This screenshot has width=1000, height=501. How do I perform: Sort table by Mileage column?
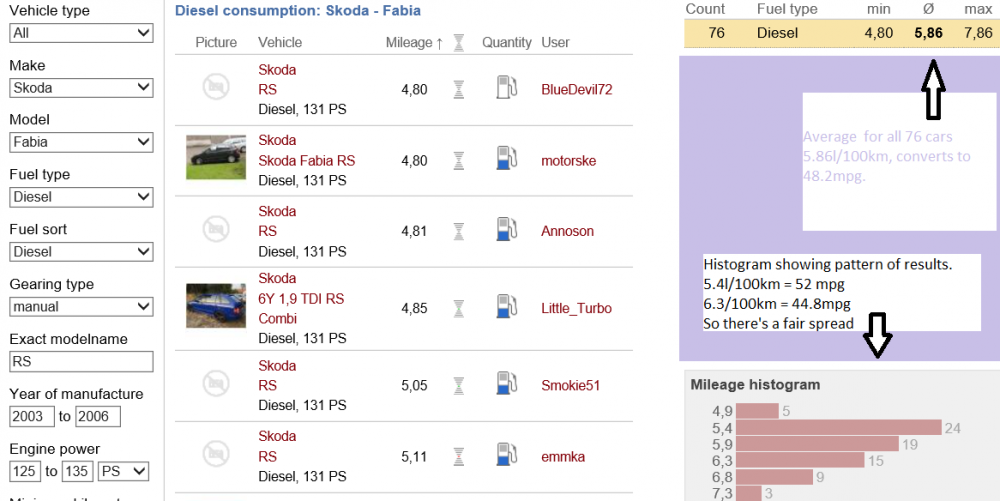414,43
